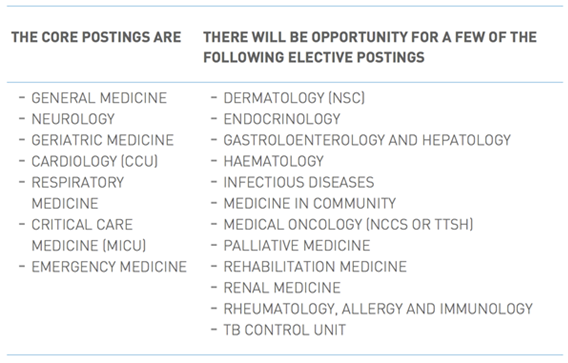Click Renal Medicine item

tap(282, 288)
